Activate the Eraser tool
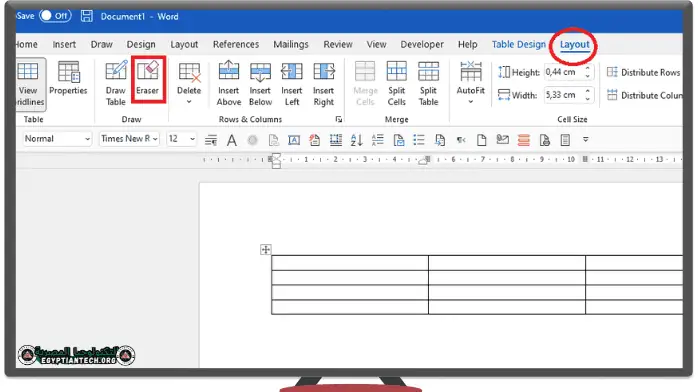 click(148, 79)
